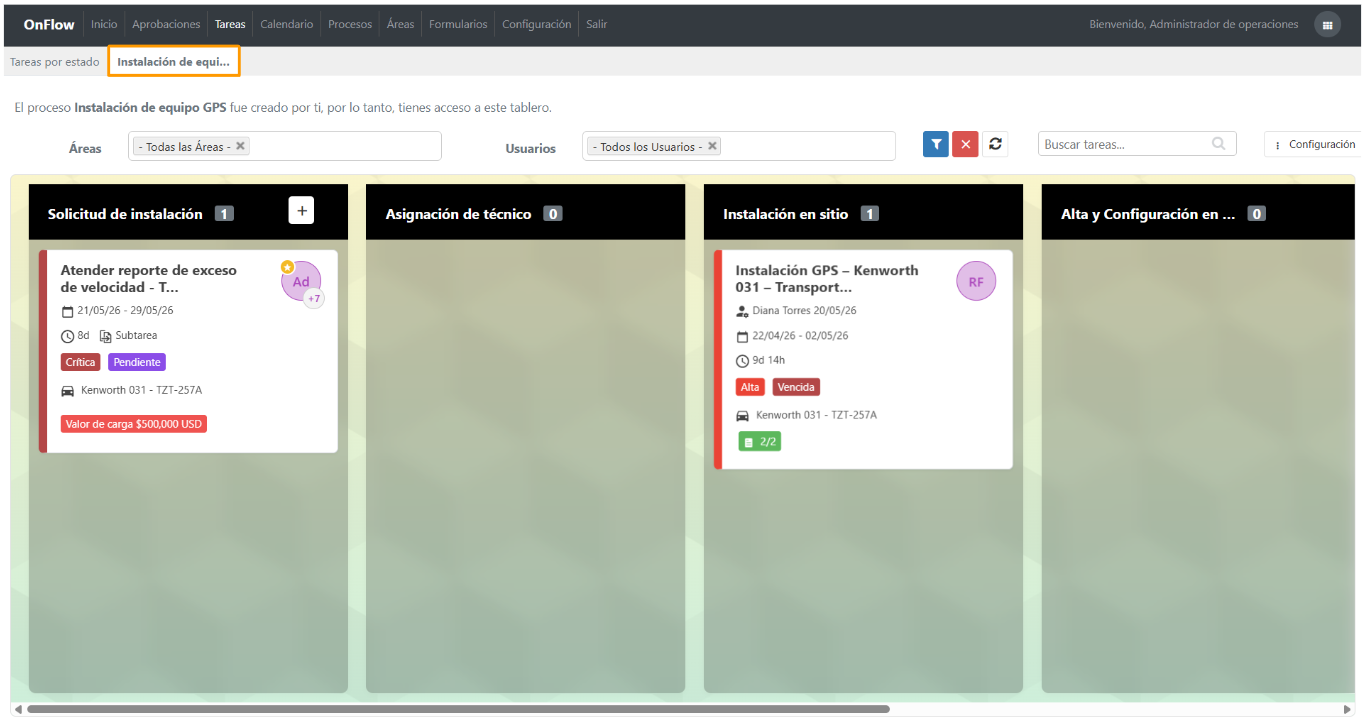Click the 'Alta' priority tag
This screenshot has height=727, width=1365.
pyautogui.click(x=750, y=387)
